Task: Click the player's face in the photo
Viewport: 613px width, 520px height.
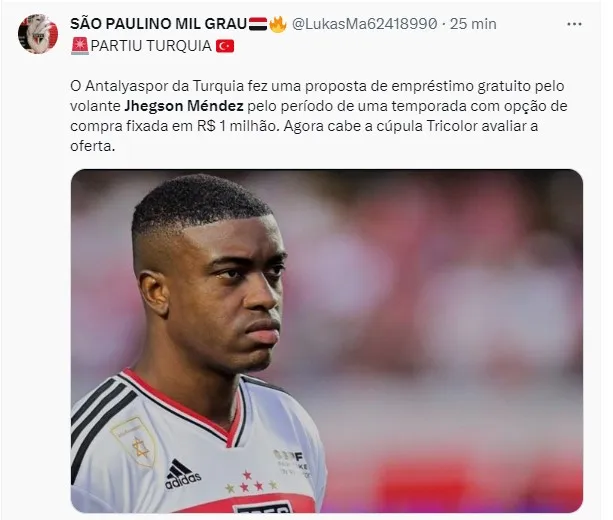Action: click(x=231, y=293)
